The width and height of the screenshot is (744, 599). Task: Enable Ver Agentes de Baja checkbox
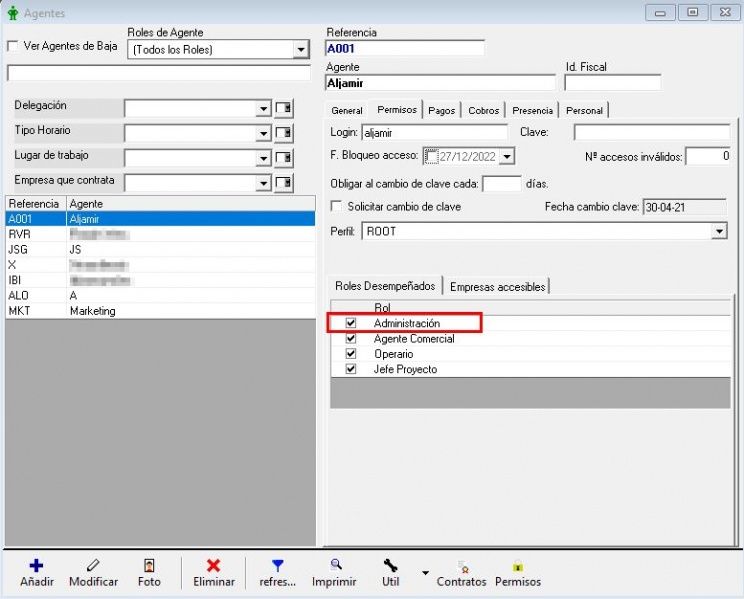tap(13, 46)
